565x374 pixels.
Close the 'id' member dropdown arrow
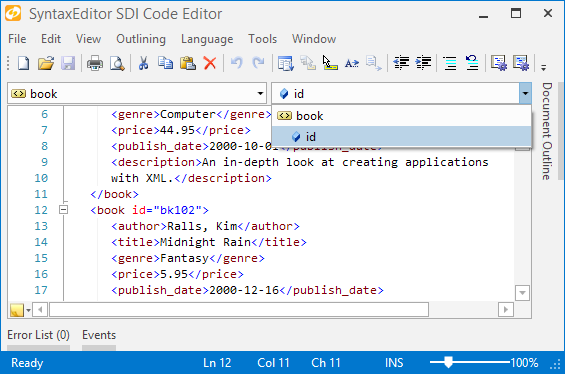(525, 94)
